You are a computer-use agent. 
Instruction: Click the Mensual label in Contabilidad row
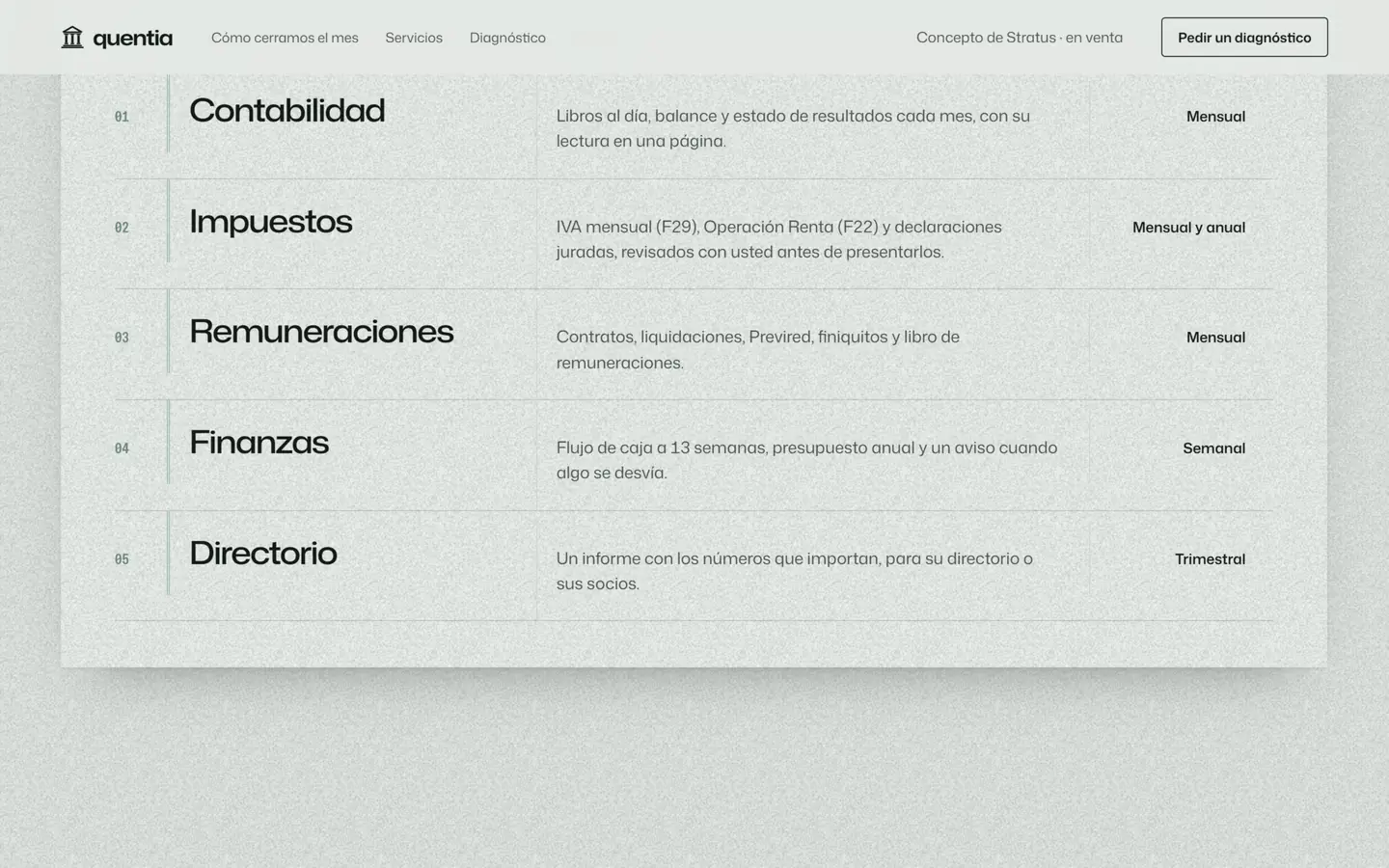coord(1215,117)
